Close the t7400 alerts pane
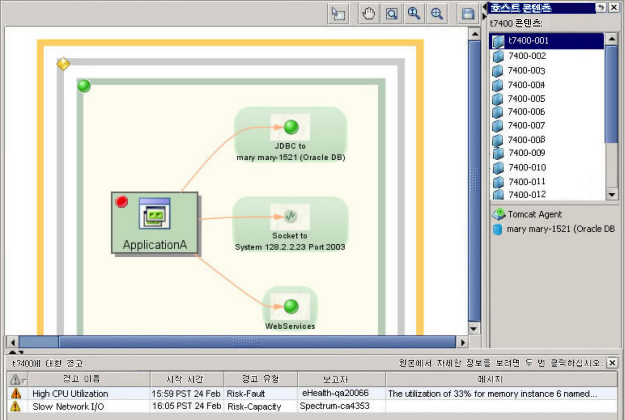 point(612,363)
